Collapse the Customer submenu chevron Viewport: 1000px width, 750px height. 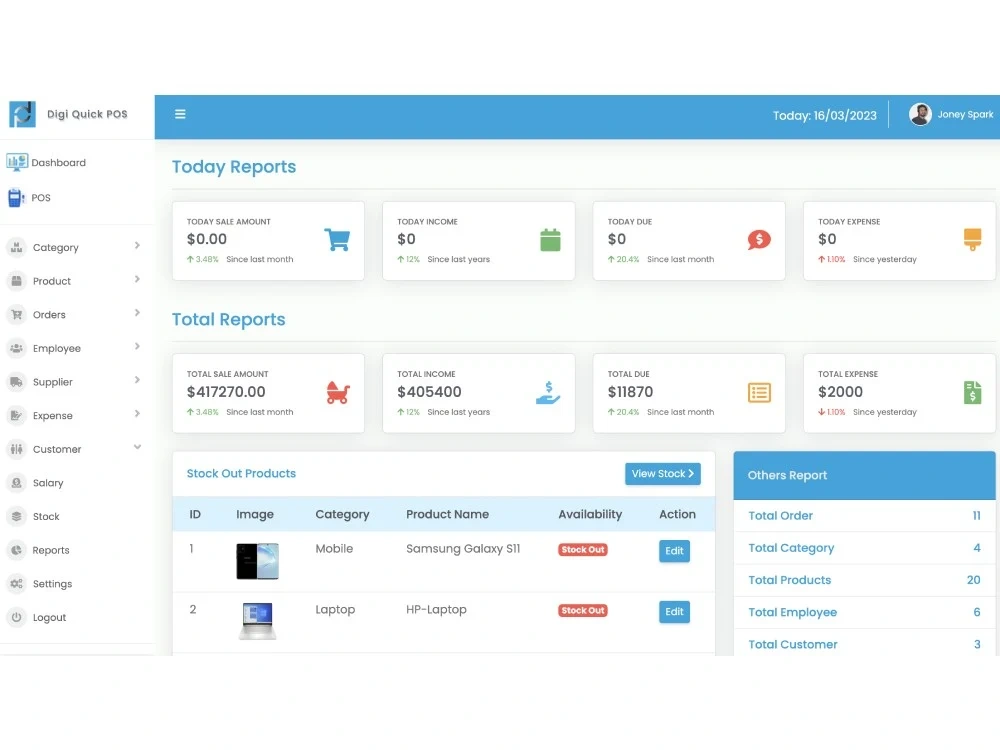pyautogui.click(x=137, y=447)
